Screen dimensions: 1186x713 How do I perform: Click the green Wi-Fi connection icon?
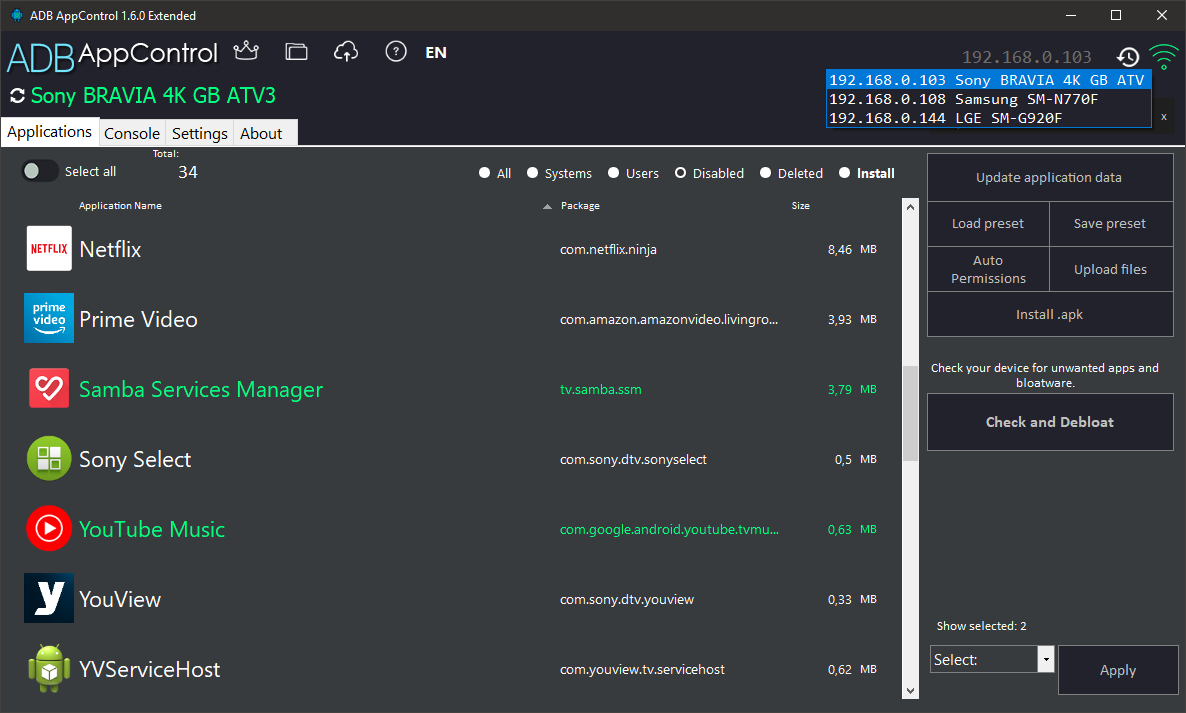tap(1163, 57)
